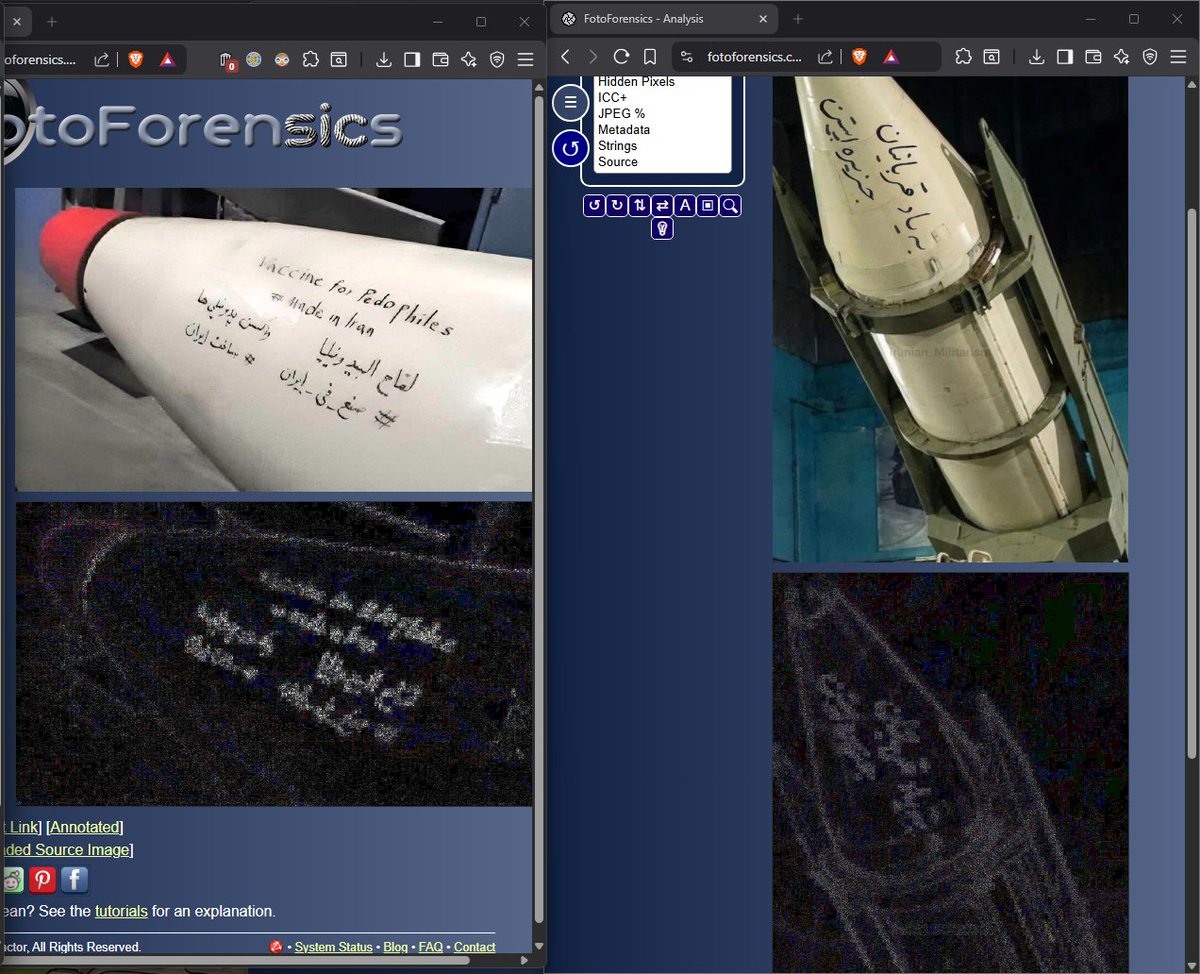Click the share icon in left window address bar
The height and width of the screenshot is (974, 1200).
[102, 60]
